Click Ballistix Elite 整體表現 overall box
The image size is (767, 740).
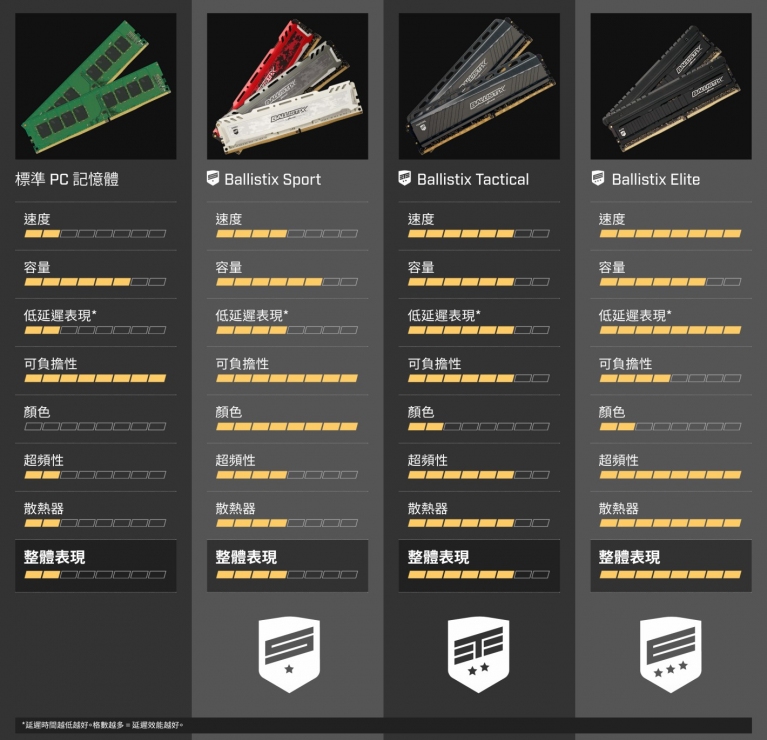tap(671, 566)
